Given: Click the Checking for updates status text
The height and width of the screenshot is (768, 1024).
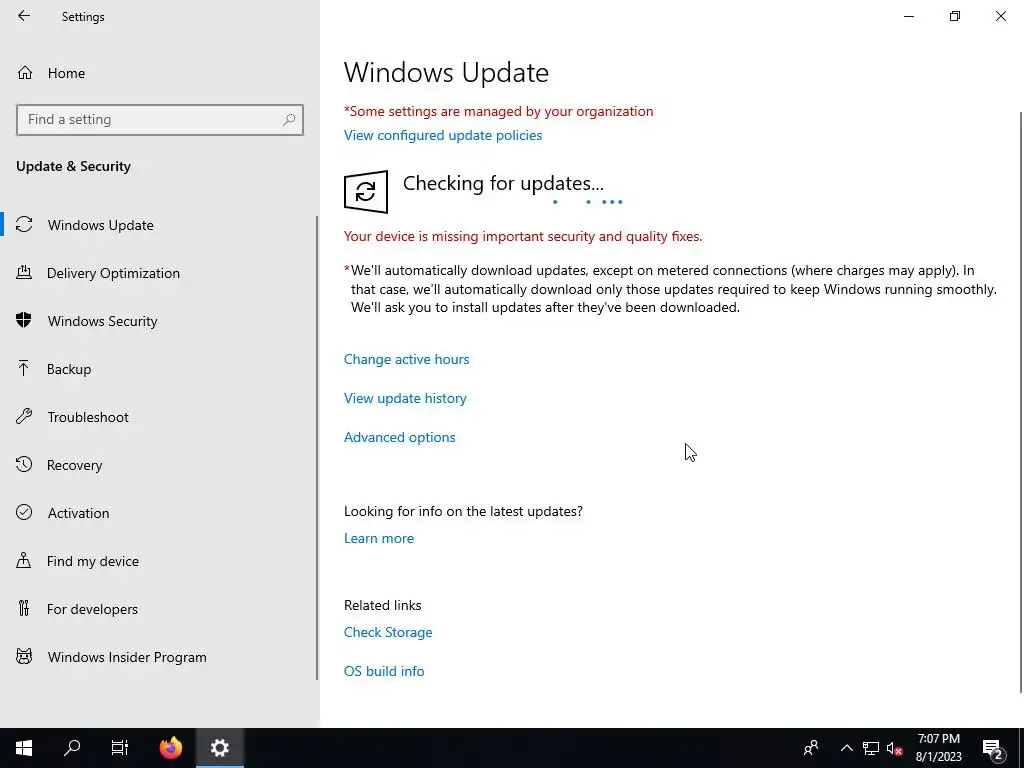Looking at the screenshot, I should (x=503, y=184).
